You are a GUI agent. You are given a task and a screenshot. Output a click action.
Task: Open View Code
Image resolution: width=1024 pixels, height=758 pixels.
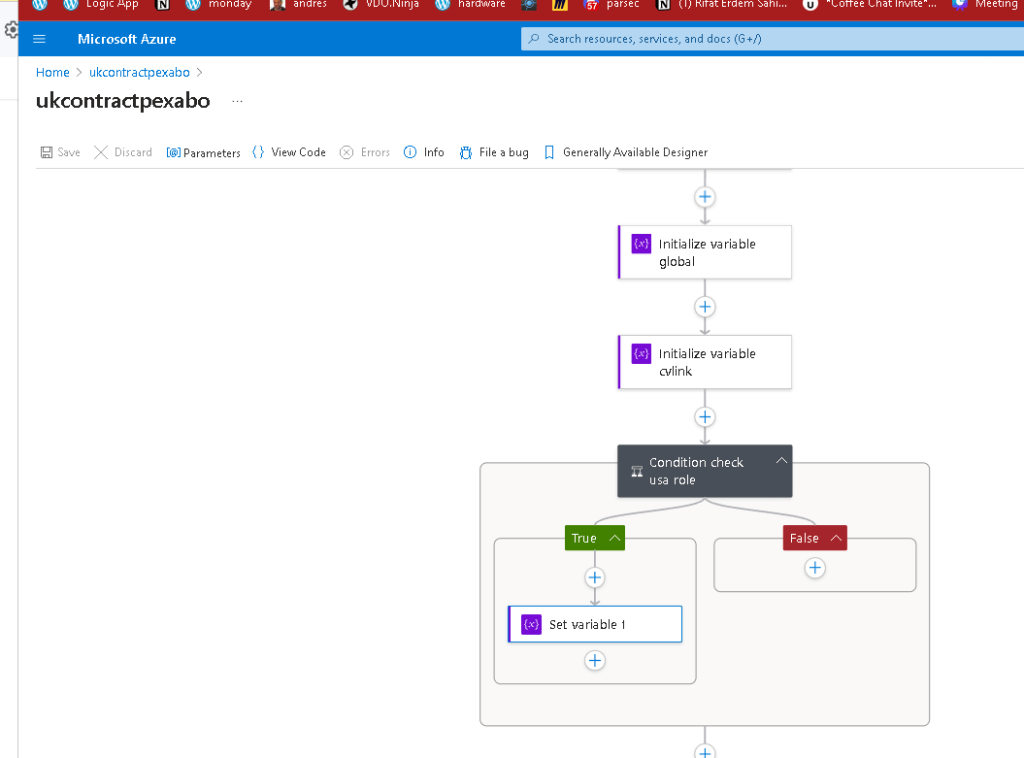click(x=289, y=152)
